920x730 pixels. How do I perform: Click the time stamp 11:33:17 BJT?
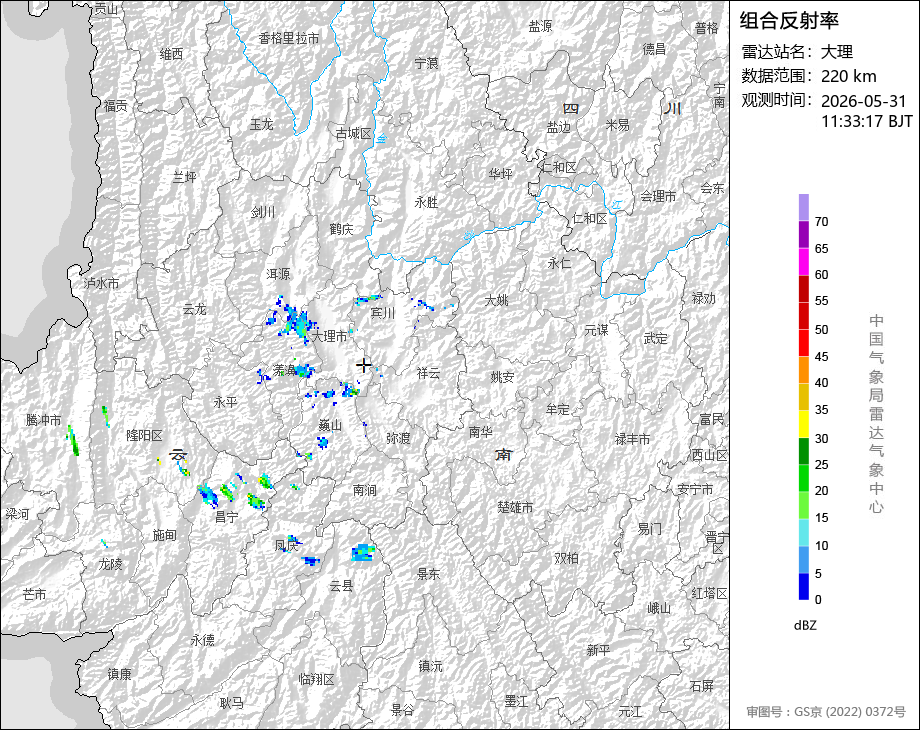pos(867,121)
